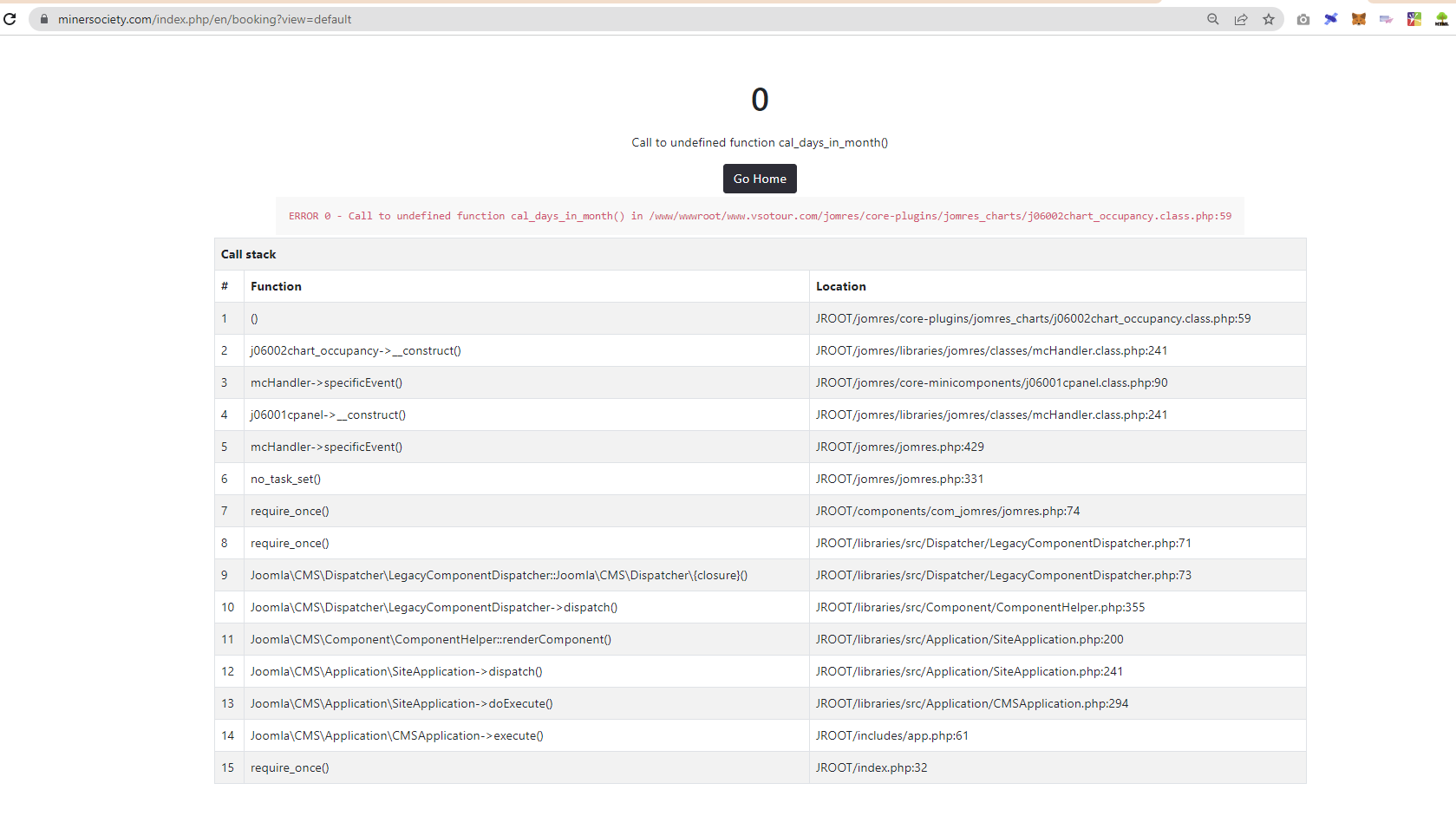Click 'mcHandler->specificEvent()' in row 3
This screenshot has height=816, width=1456.
pos(326,382)
